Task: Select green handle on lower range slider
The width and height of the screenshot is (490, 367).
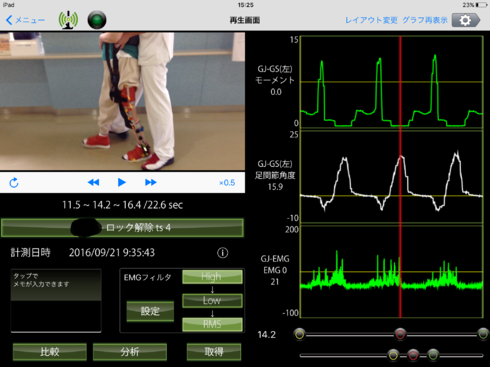Action: coord(433,355)
